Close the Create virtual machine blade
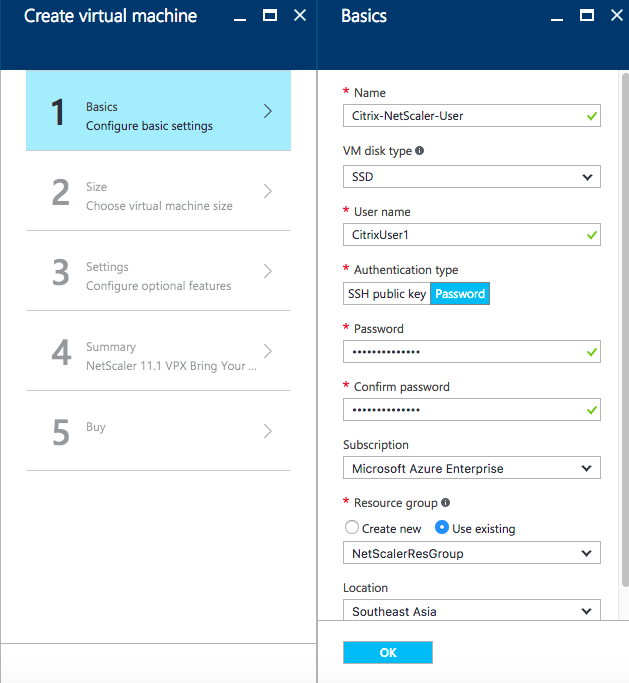 (300, 16)
